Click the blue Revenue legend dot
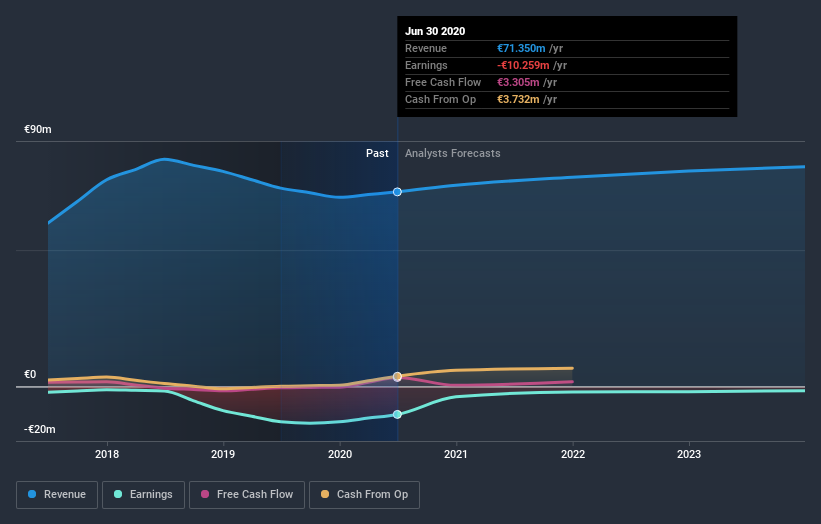Image resolution: width=821 pixels, height=524 pixels. coord(32,494)
